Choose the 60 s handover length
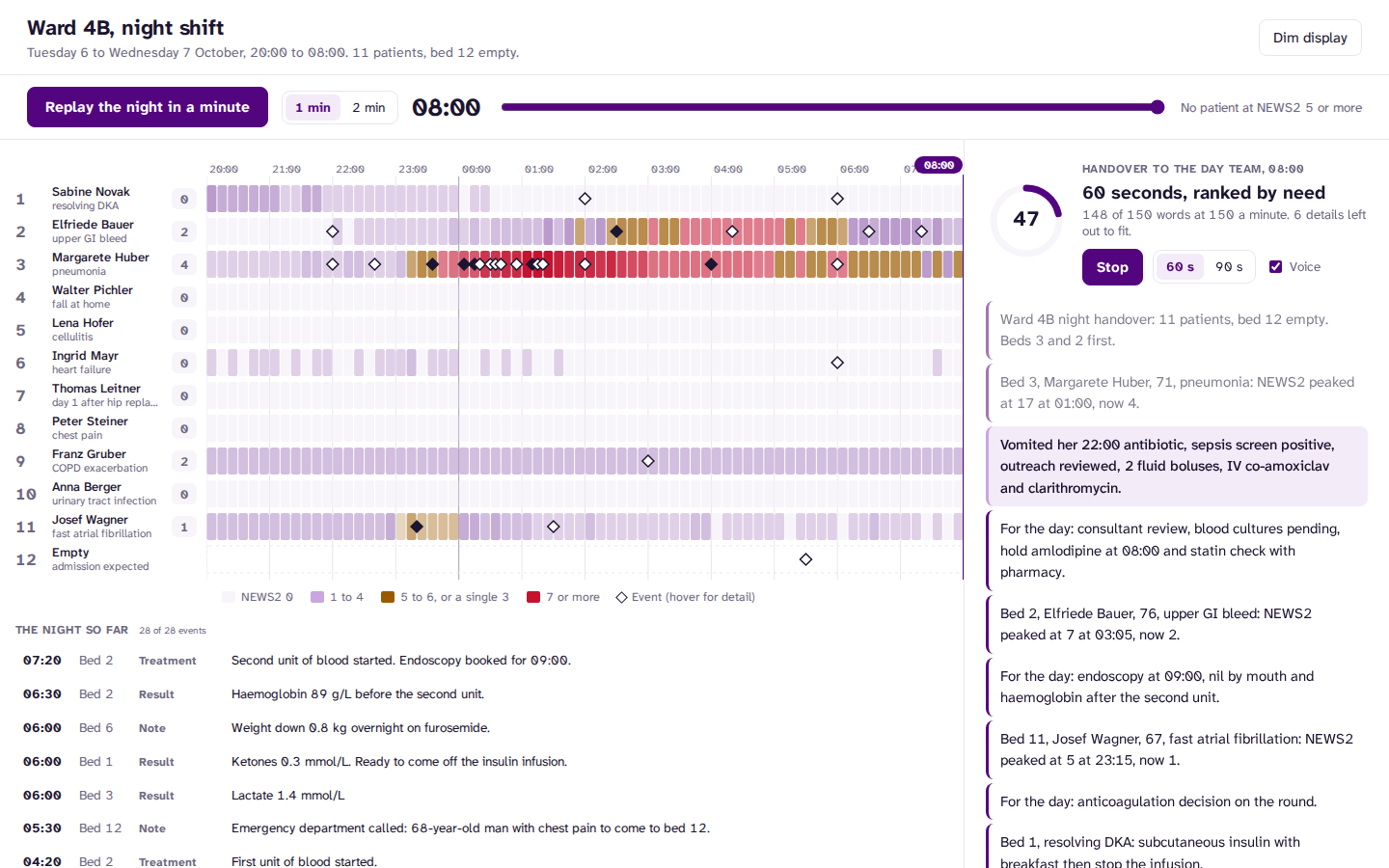Screen dimensions: 1389x868 (x=1180, y=267)
